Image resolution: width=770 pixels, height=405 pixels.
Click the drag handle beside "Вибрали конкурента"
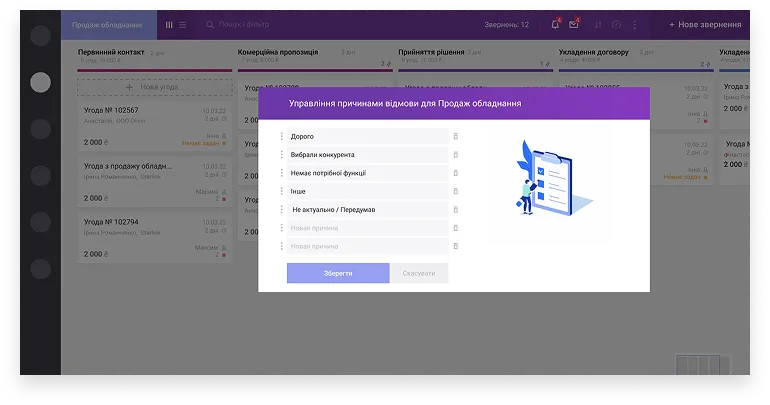click(281, 155)
